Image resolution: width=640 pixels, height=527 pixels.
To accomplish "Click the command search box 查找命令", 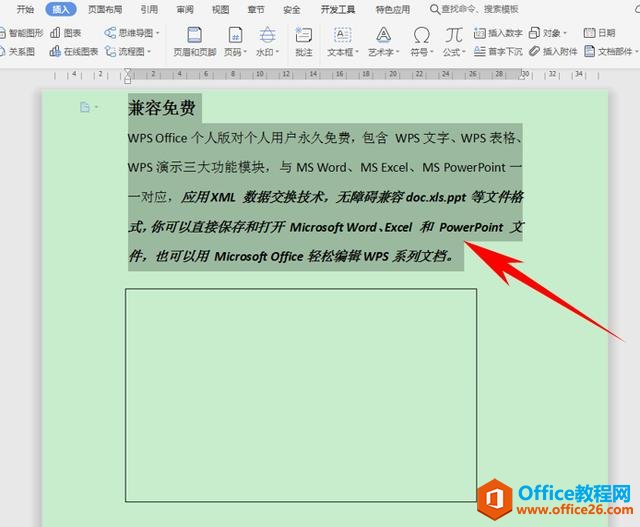I will point(474,9).
